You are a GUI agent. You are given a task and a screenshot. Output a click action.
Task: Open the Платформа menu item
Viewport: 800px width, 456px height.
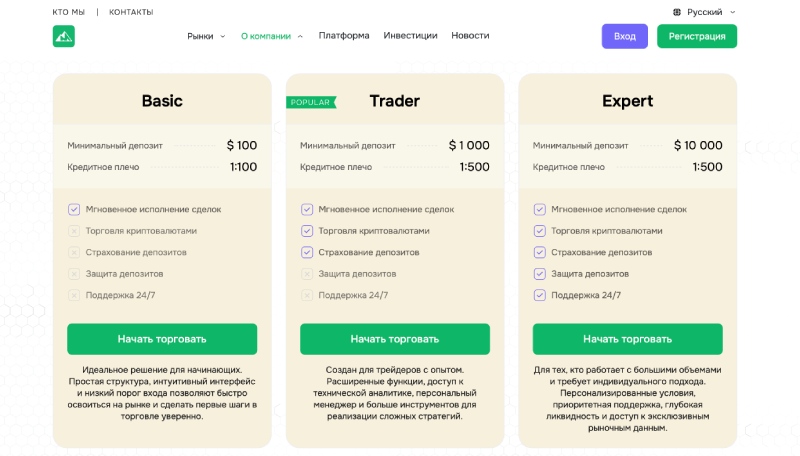[x=344, y=35]
